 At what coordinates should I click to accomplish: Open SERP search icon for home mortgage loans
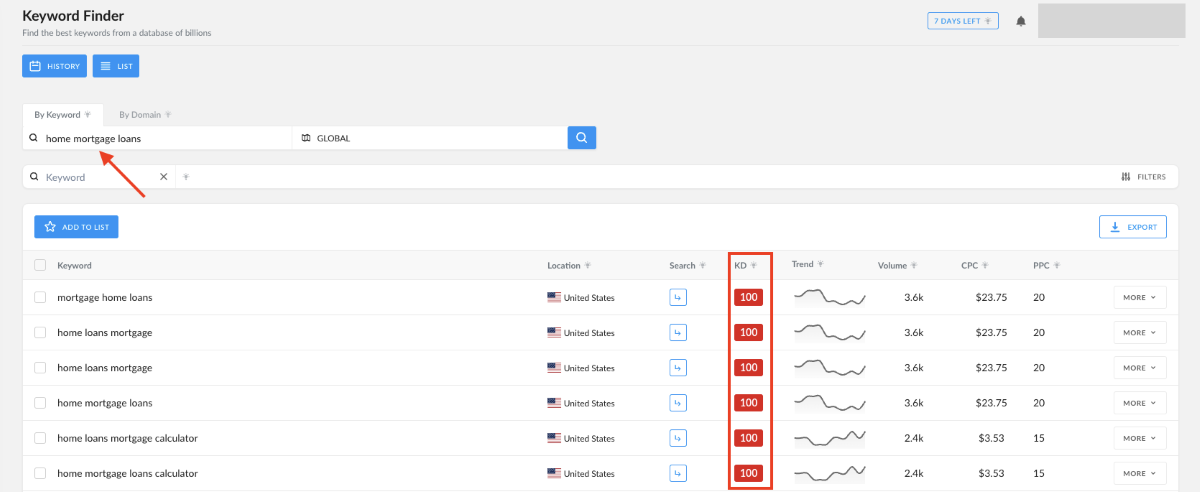pos(678,403)
